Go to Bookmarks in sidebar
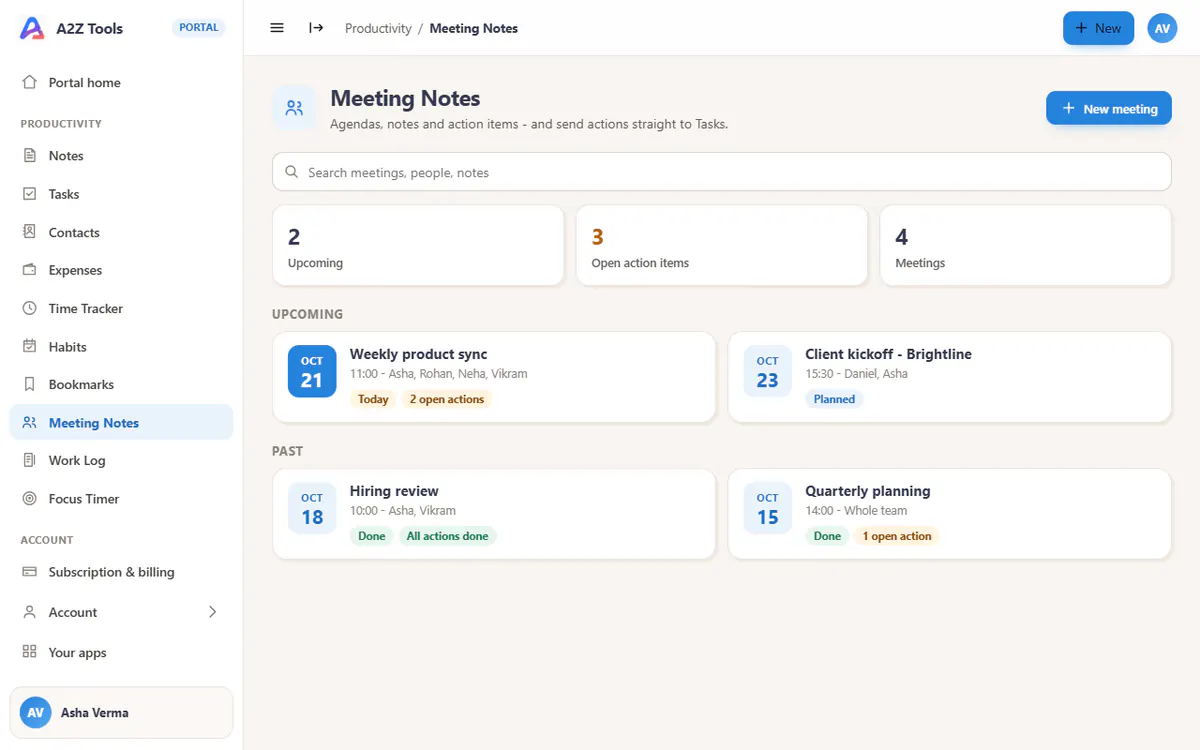Screen dimensions: 1200x750 (x=121, y=384)
